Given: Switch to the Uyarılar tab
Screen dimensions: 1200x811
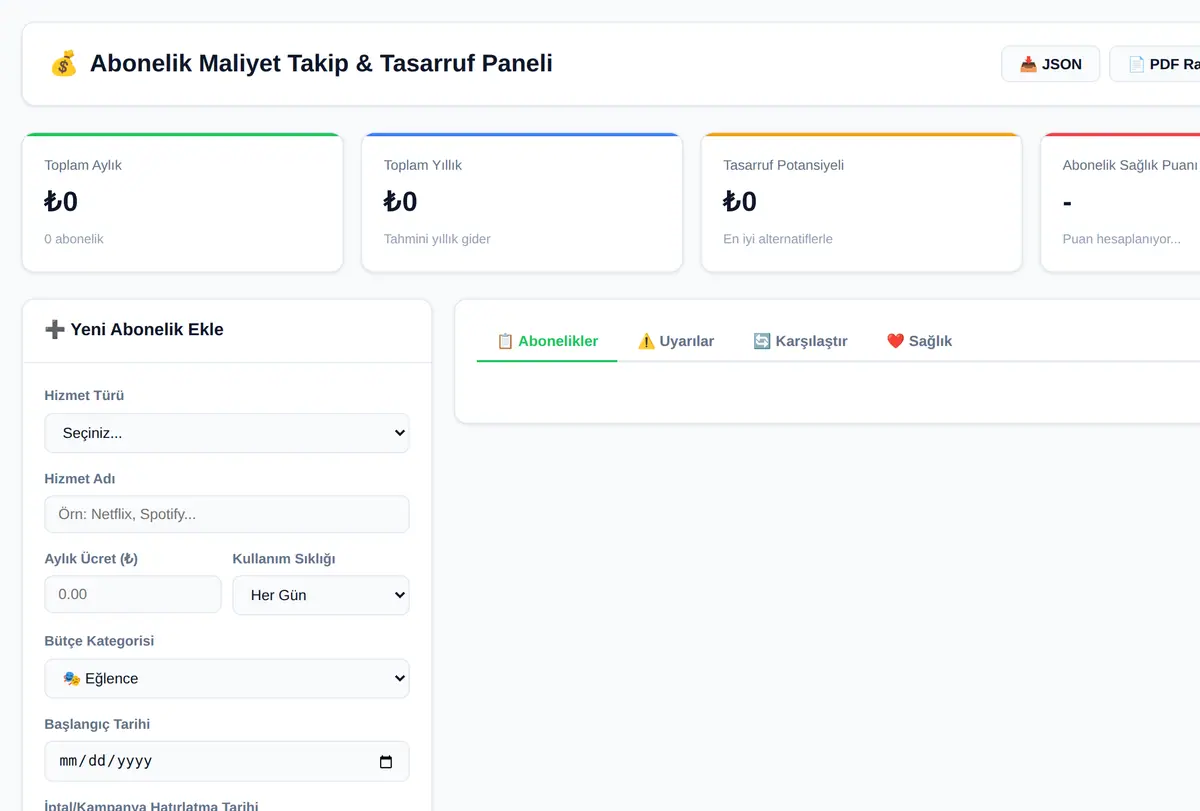Looking at the screenshot, I should (676, 341).
